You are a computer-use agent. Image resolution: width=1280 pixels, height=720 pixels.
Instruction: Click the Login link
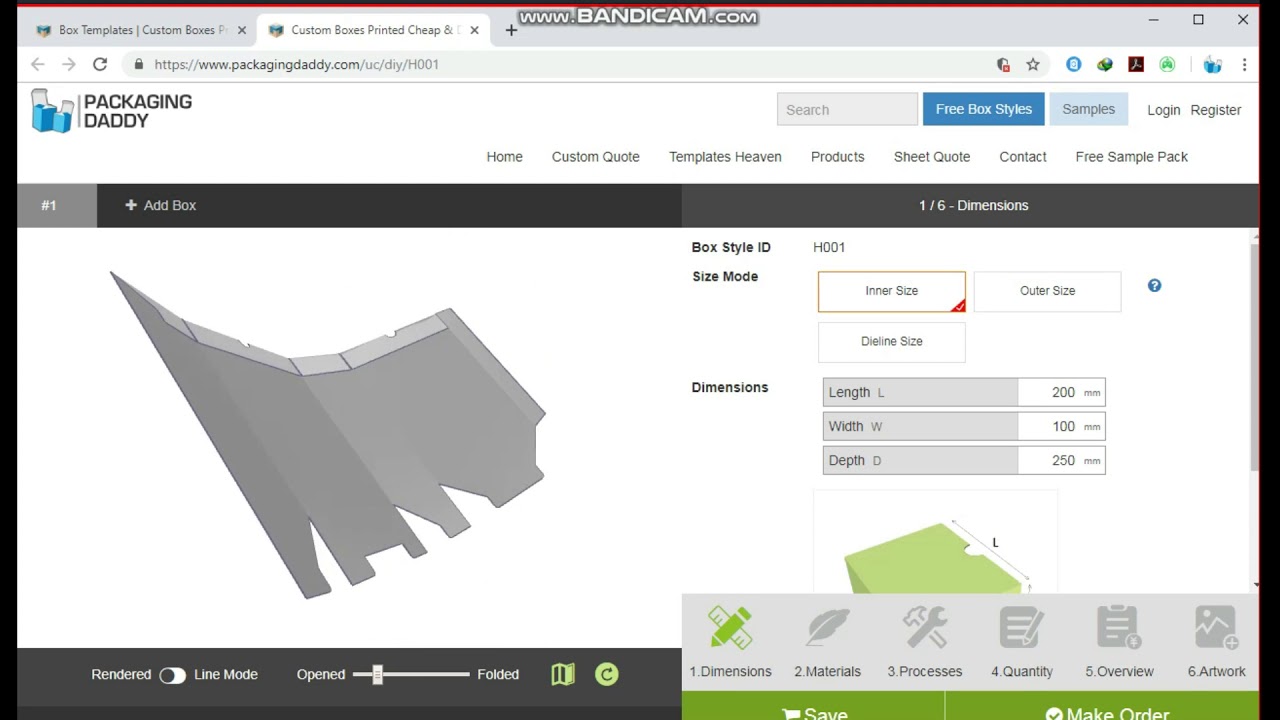click(1163, 110)
